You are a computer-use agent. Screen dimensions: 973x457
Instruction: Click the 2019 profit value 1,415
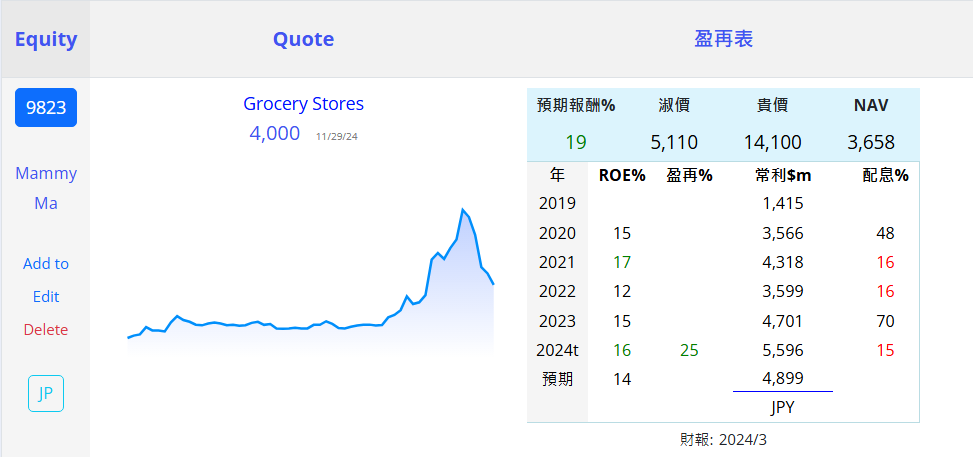click(x=783, y=203)
